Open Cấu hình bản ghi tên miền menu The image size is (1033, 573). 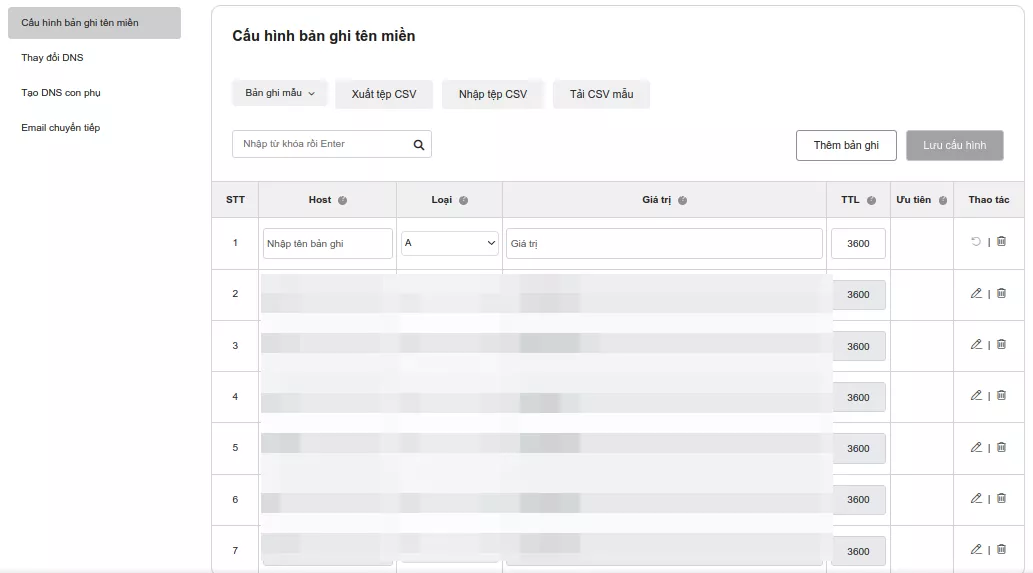[94, 22]
